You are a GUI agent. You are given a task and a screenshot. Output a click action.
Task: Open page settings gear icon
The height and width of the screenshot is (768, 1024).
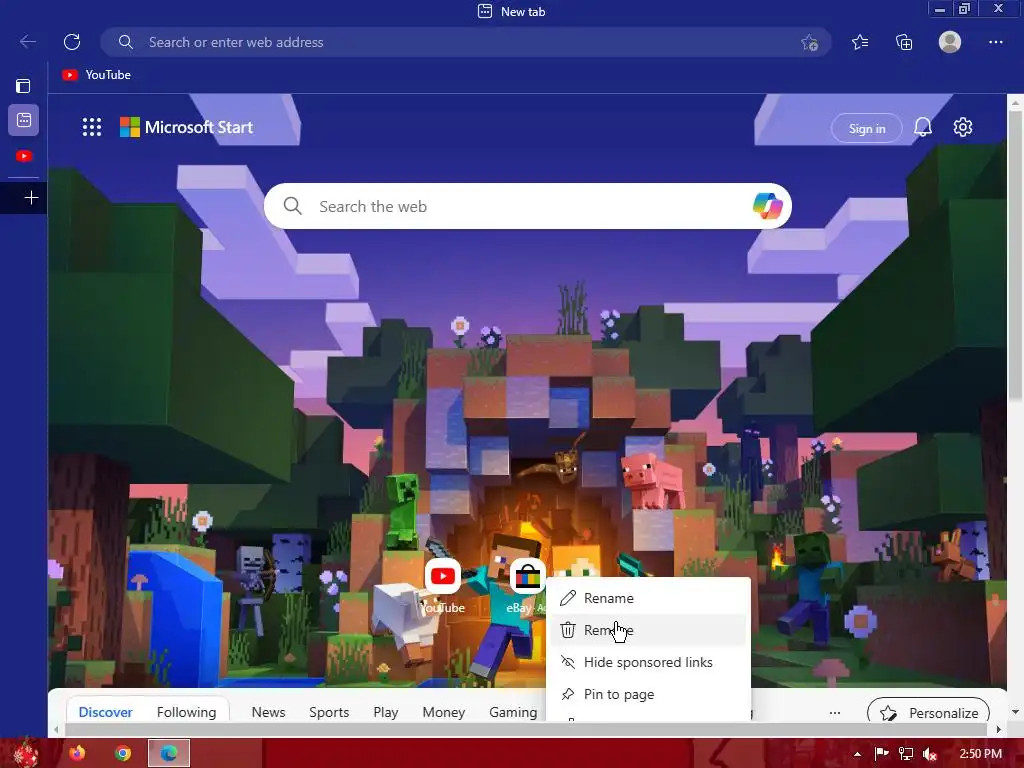tap(963, 127)
